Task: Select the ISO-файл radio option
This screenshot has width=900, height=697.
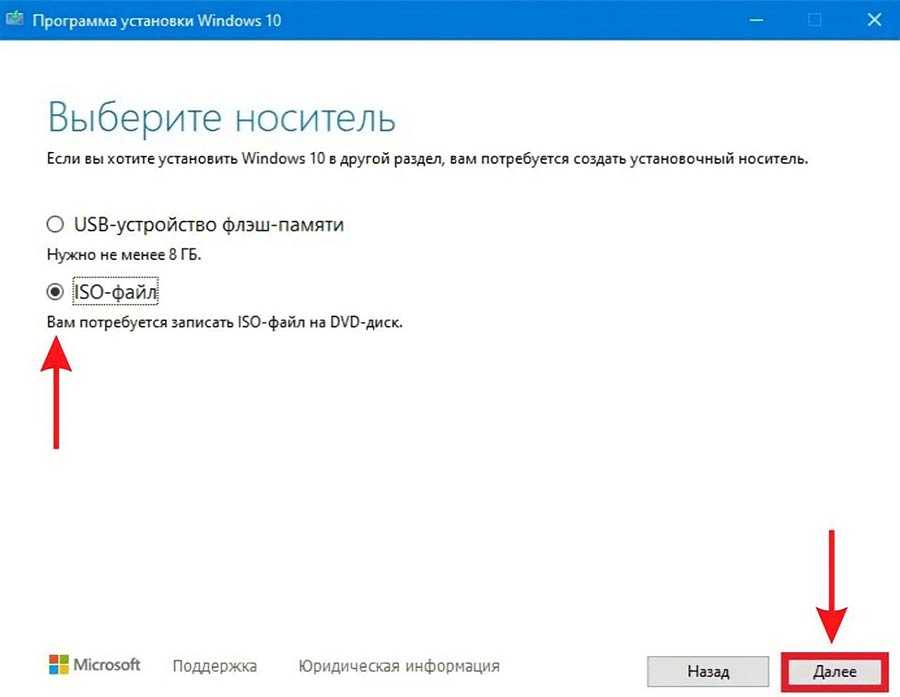Action: pyautogui.click(x=55, y=292)
